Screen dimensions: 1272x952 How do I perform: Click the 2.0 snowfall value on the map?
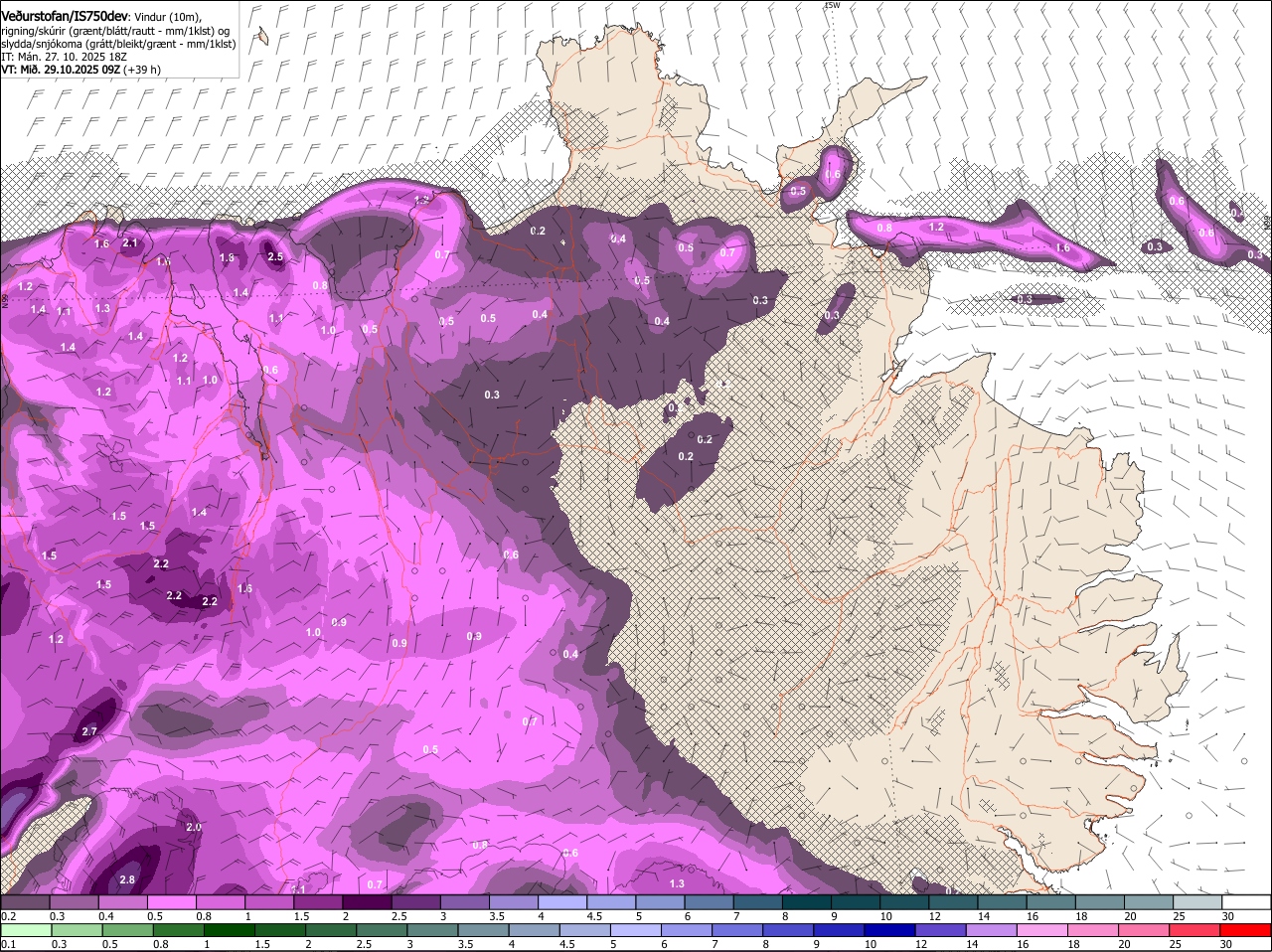pos(194,827)
